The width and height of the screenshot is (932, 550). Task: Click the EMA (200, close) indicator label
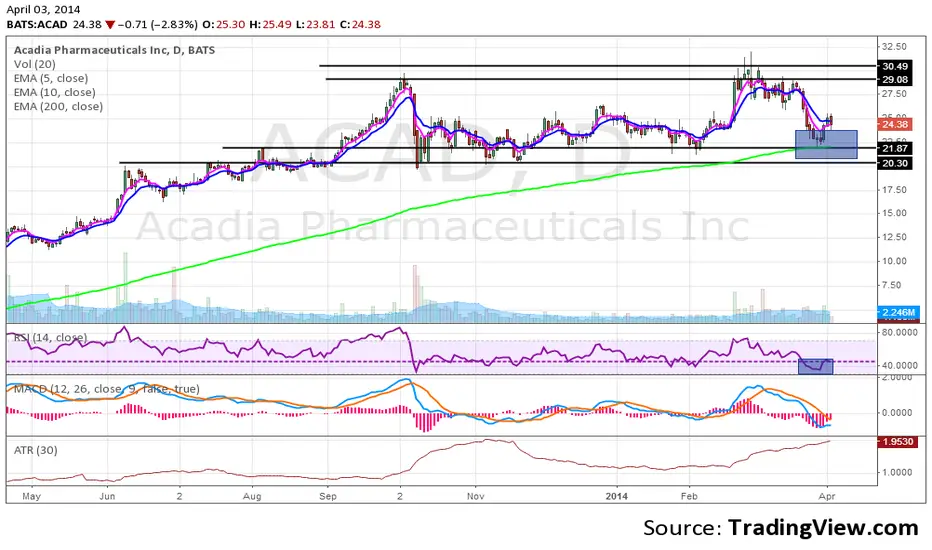point(58,106)
